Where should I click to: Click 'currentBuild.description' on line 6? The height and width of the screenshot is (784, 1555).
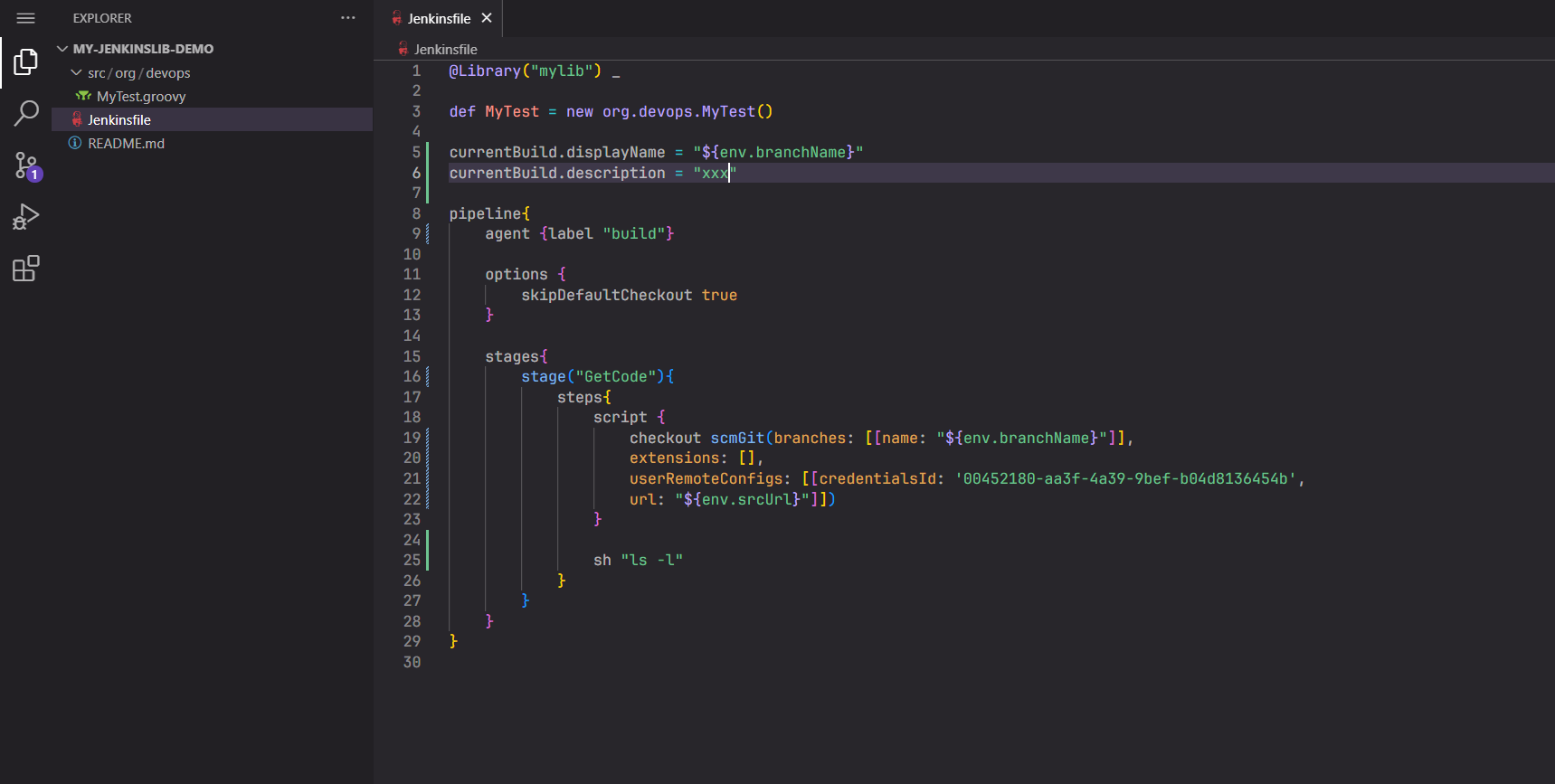tap(557, 173)
